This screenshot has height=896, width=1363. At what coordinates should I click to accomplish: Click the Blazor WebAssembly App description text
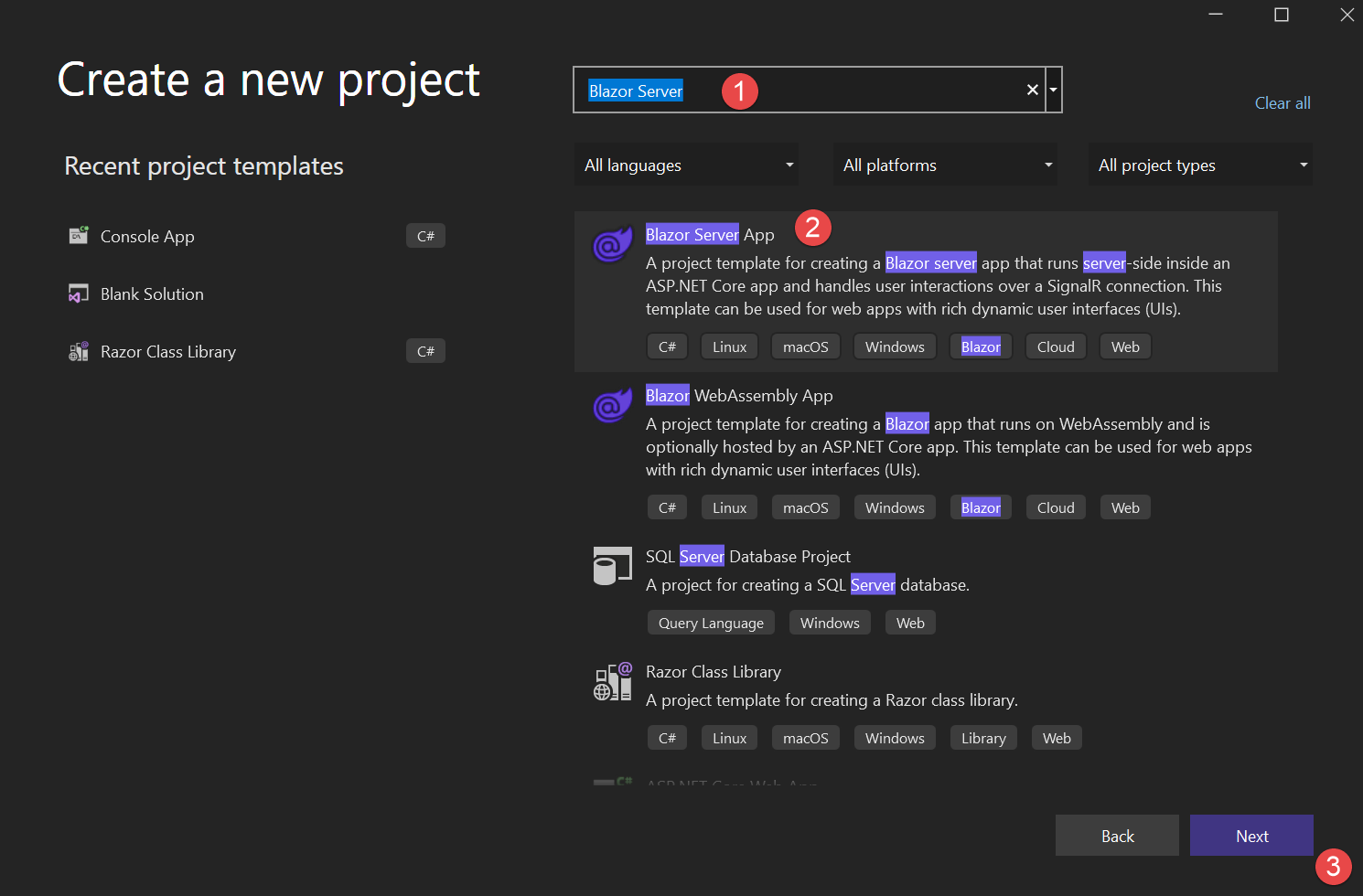pos(949,447)
